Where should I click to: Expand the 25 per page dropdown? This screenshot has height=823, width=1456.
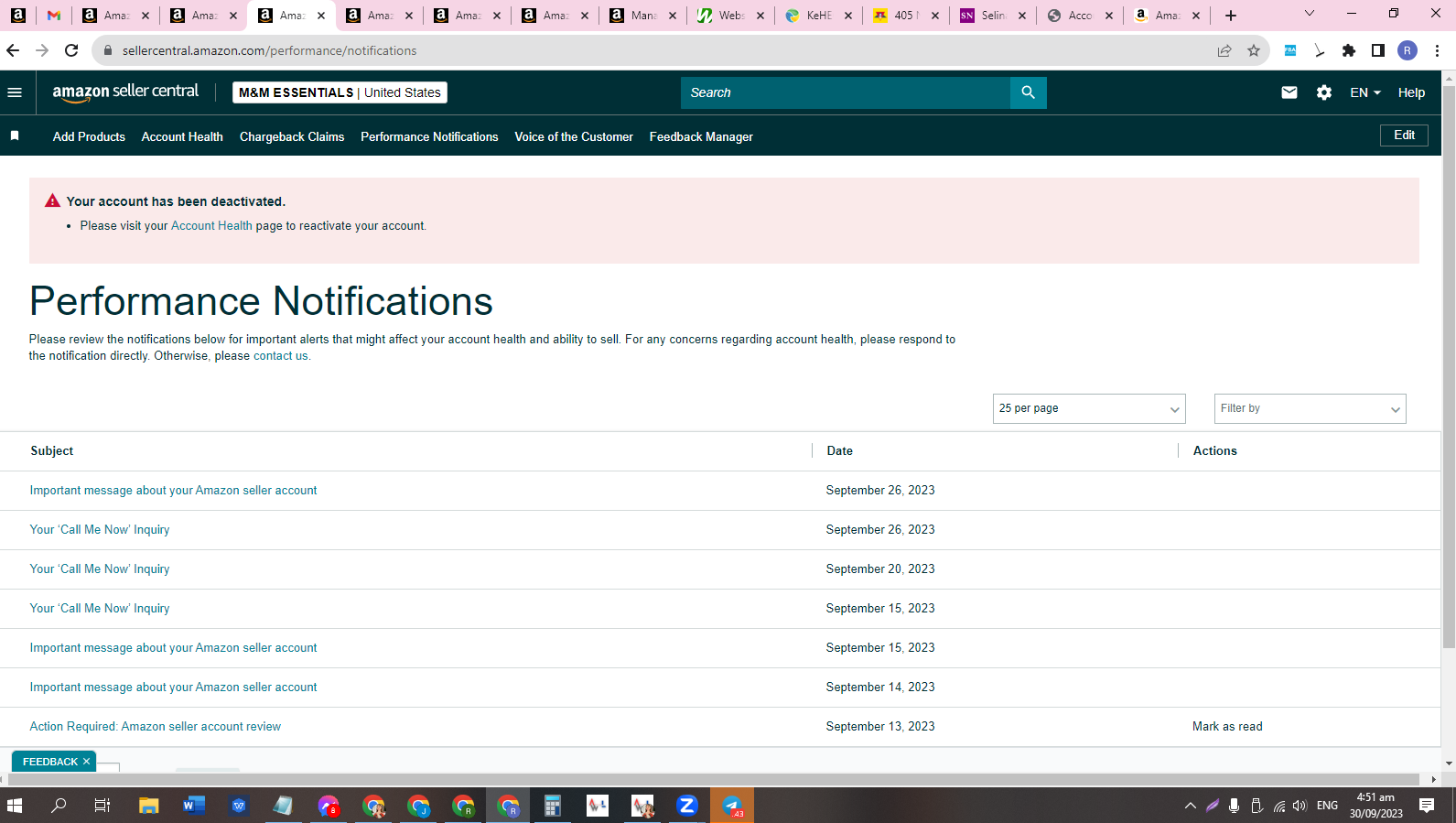pyautogui.click(x=1089, y=408)
